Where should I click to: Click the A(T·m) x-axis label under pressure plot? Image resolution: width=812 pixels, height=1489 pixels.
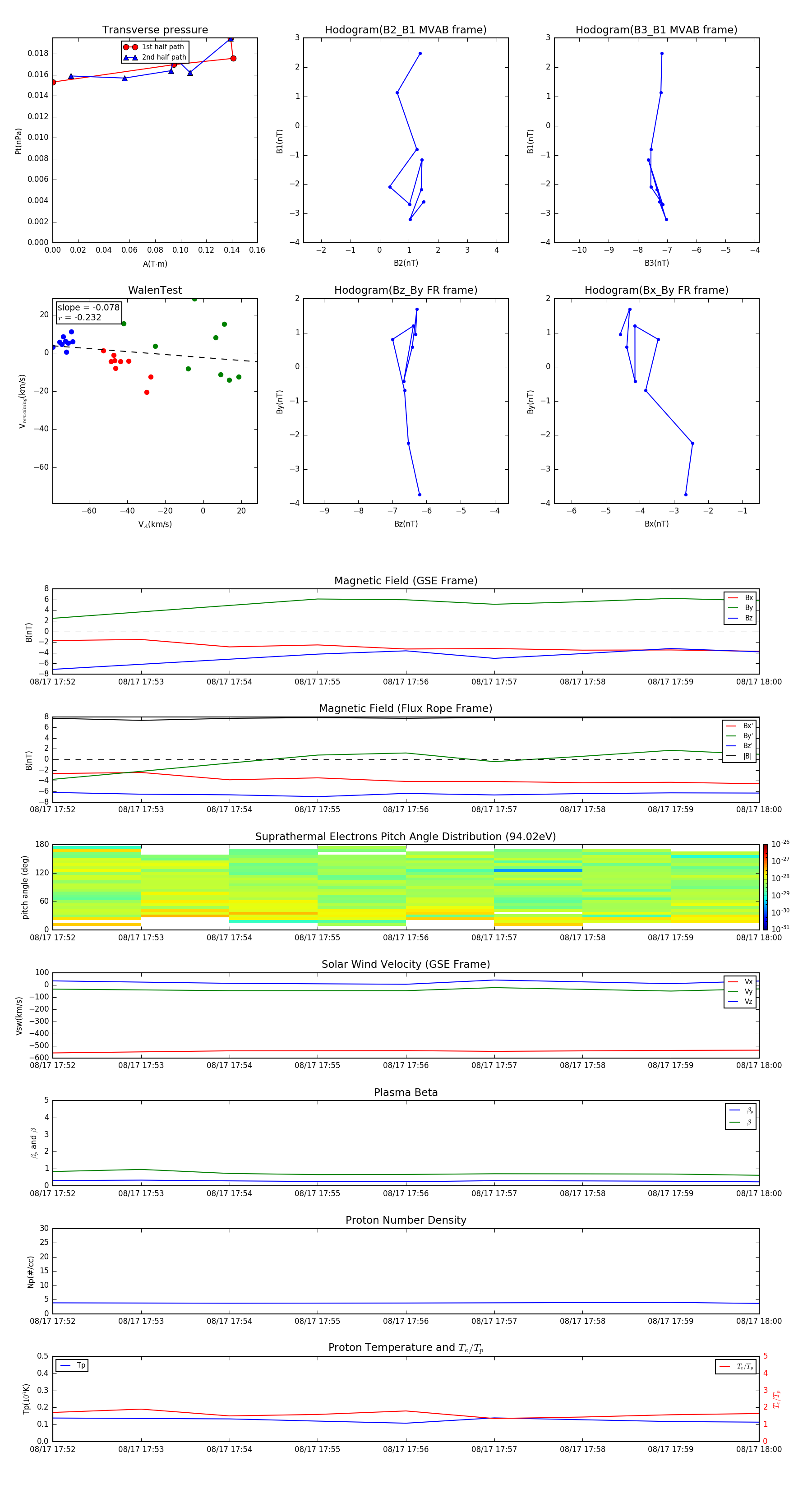coord(155,264)
